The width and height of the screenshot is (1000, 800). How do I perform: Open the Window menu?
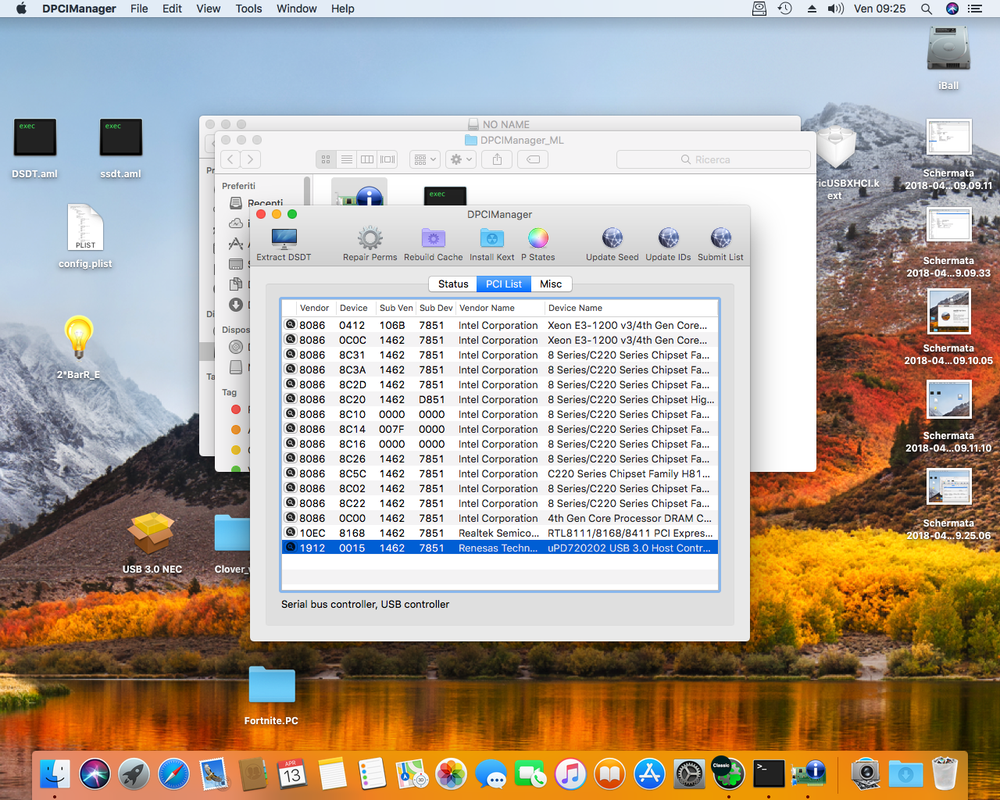297,8
